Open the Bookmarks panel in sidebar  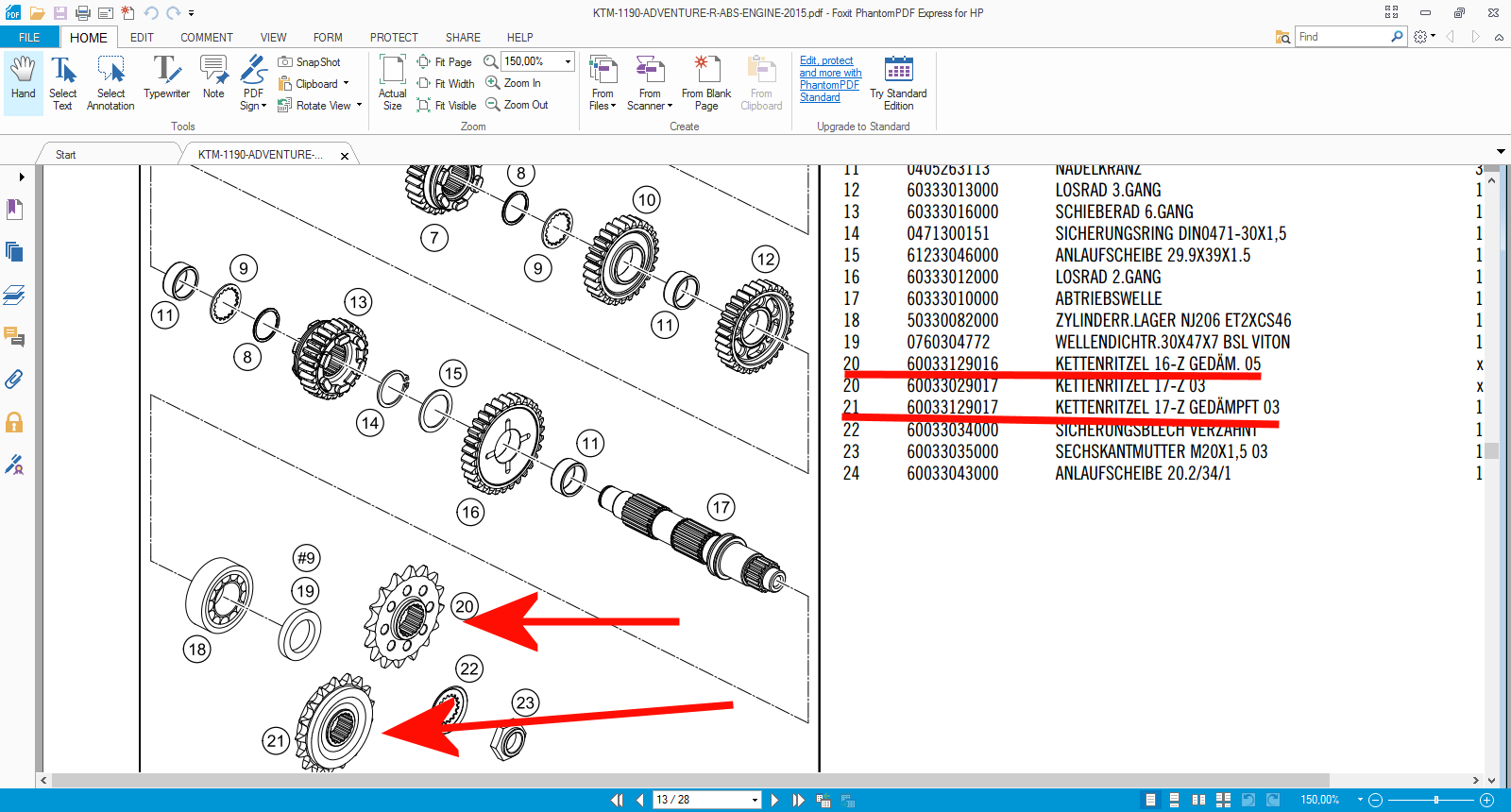click(x=14, y=209)
